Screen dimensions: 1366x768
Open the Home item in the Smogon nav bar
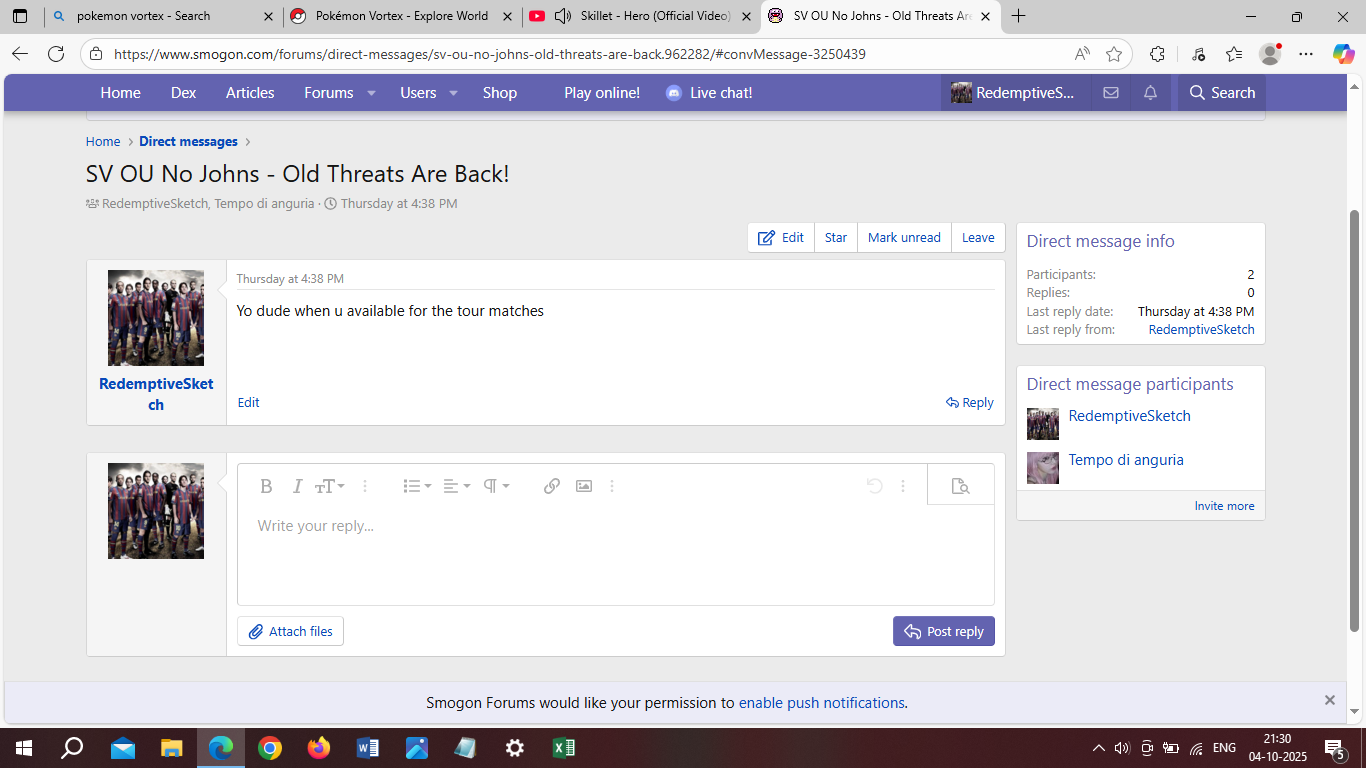click(120, 93)
